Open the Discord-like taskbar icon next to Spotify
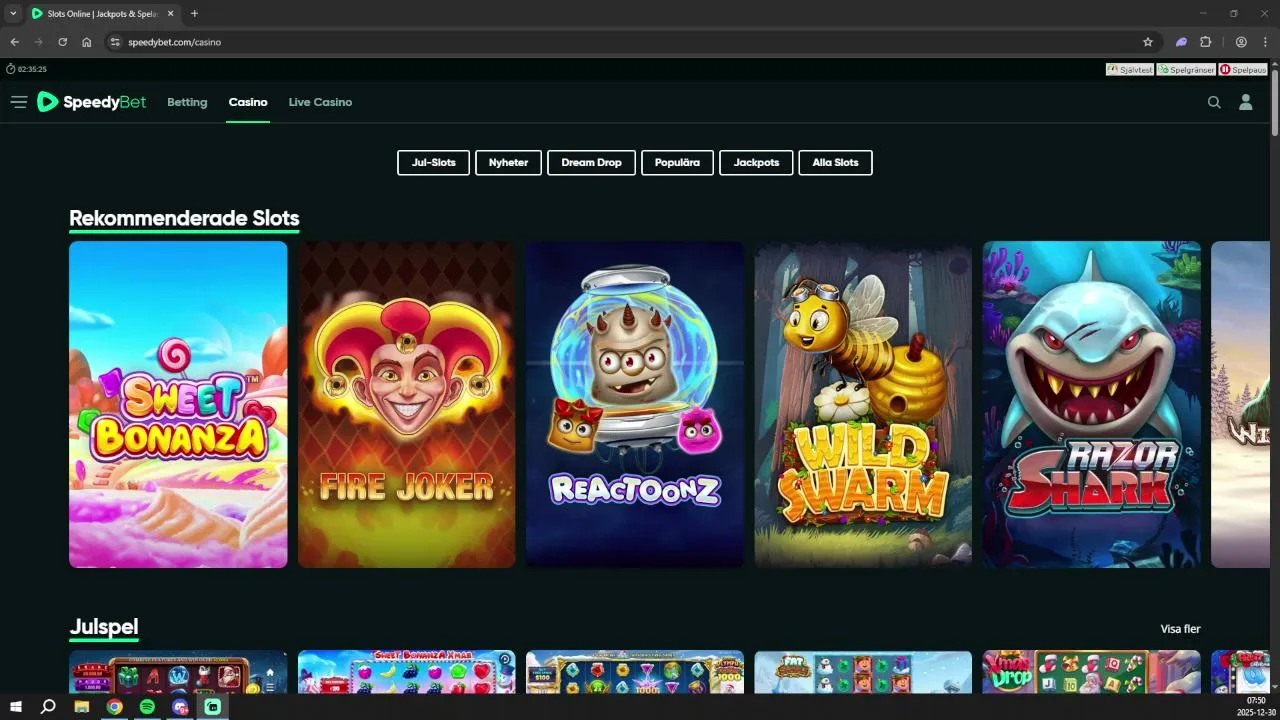The height and width of the screenshot is (720, 1280). tap(180, 706)
